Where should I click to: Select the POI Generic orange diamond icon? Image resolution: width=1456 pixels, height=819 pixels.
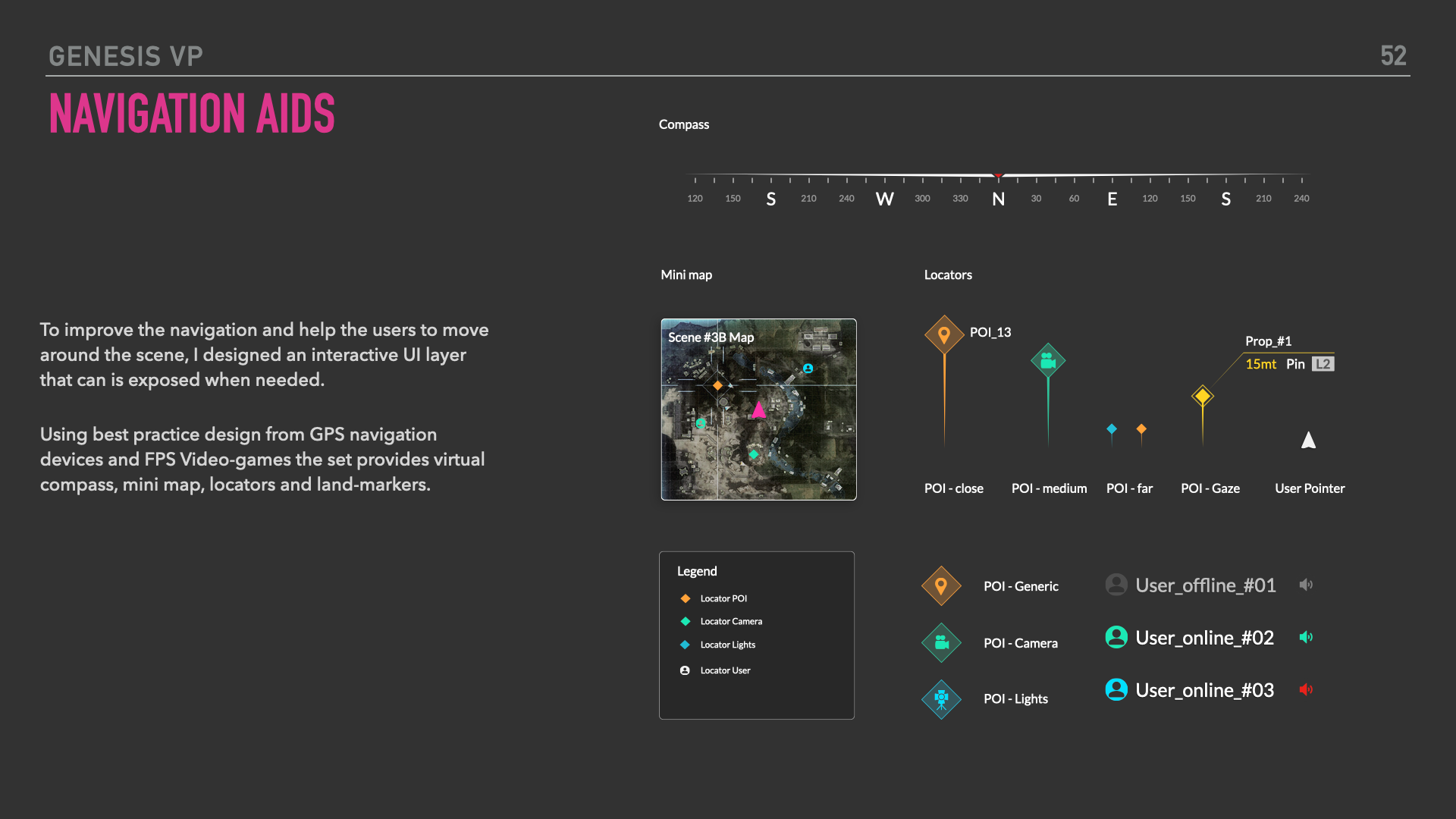click(x=941, y=586)
